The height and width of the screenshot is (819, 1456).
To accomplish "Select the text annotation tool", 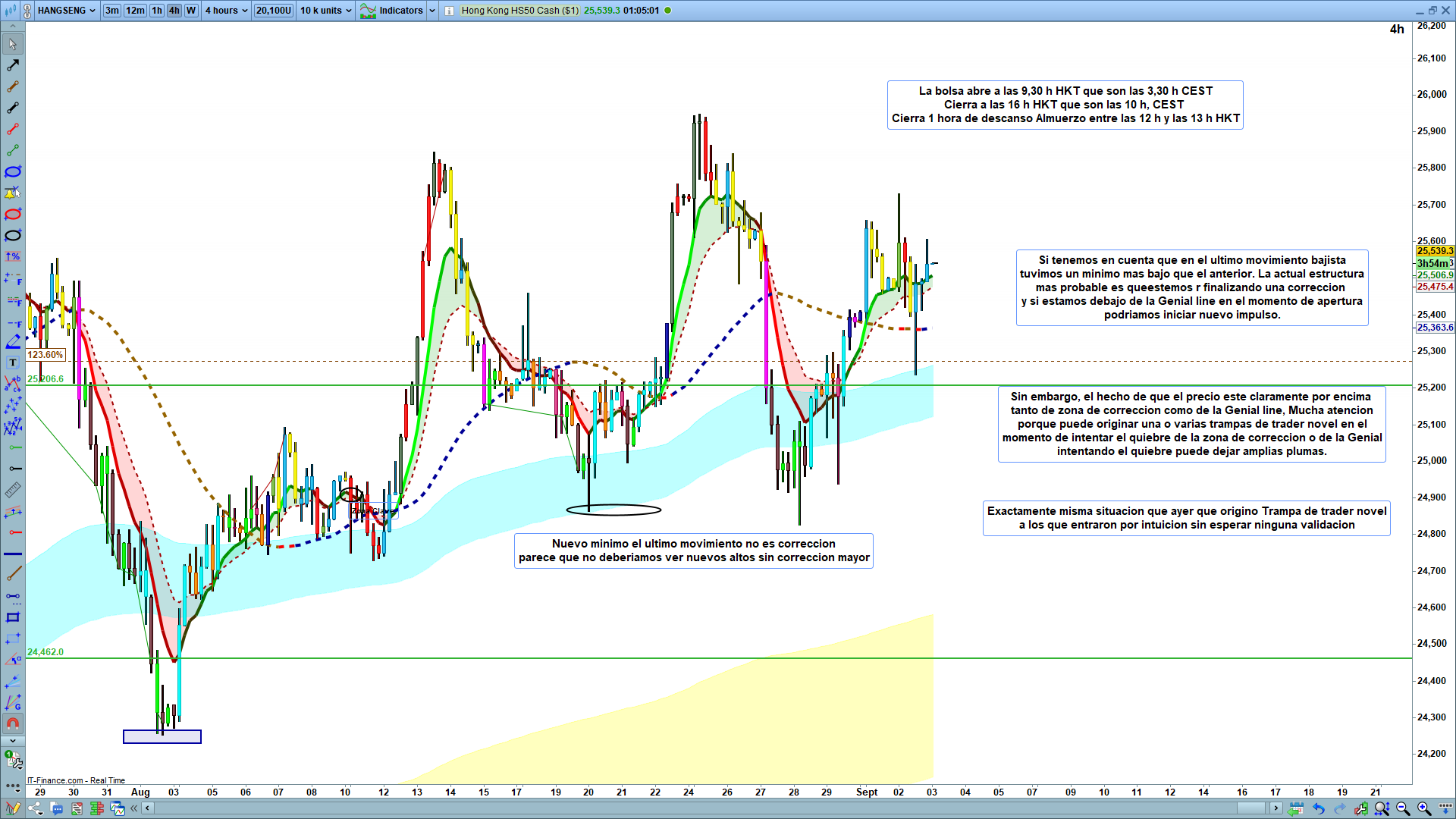I will [13, 362].
